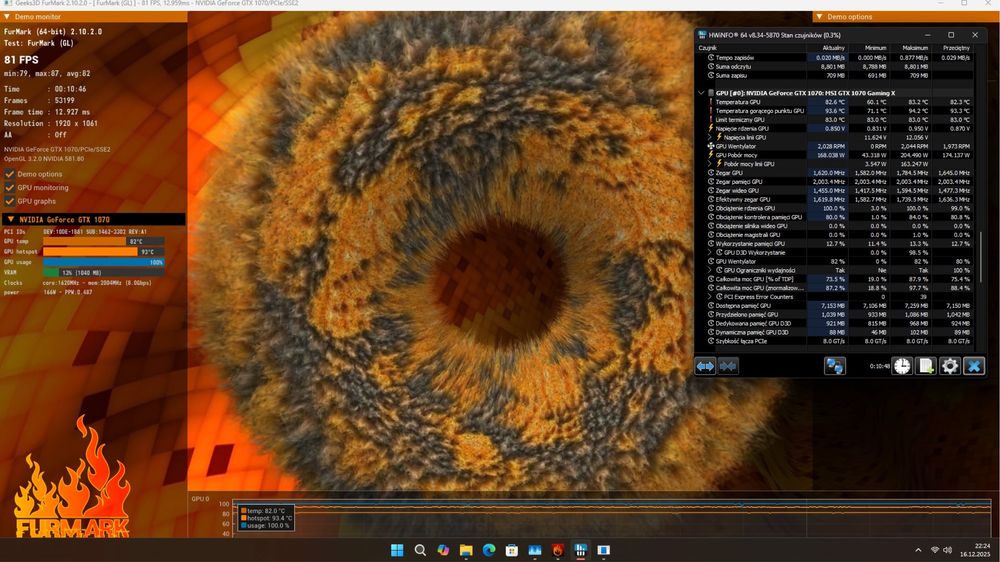Uncheck the GPU graphs checkbox
The image size is (1000, 562).
click(x=10, y=201)
